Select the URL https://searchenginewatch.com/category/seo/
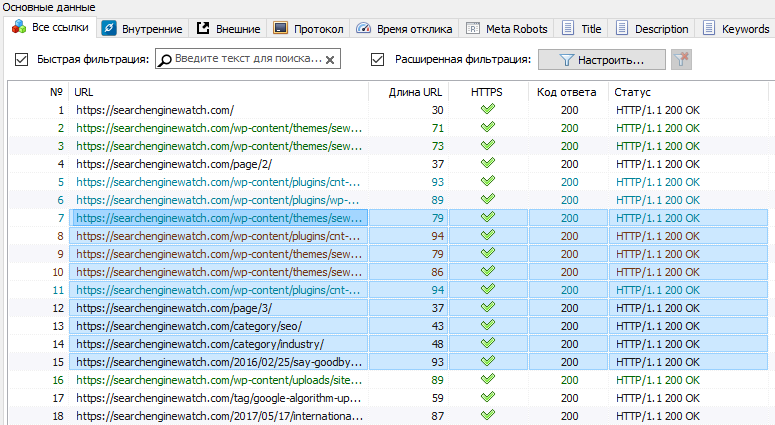 click(x=189, y=326)
